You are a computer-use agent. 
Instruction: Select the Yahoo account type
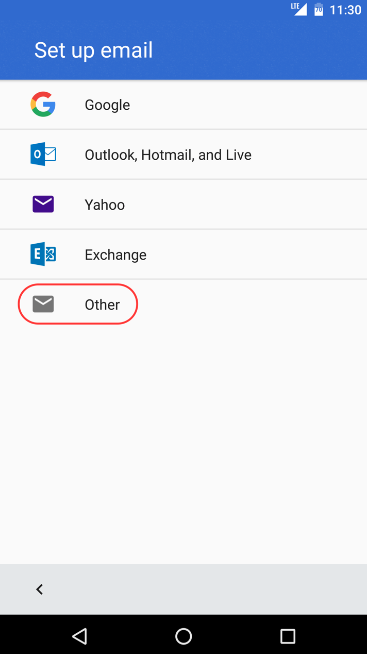pyautogui.click(x=184, y=204)
